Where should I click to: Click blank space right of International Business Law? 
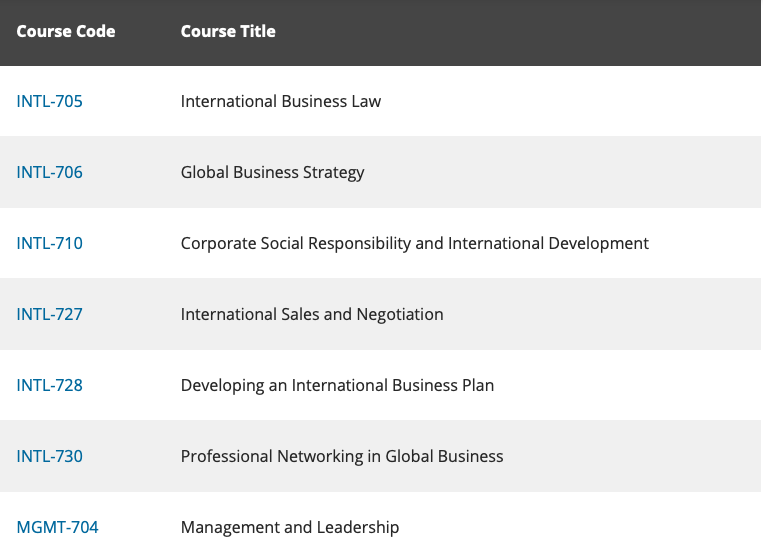570,101
